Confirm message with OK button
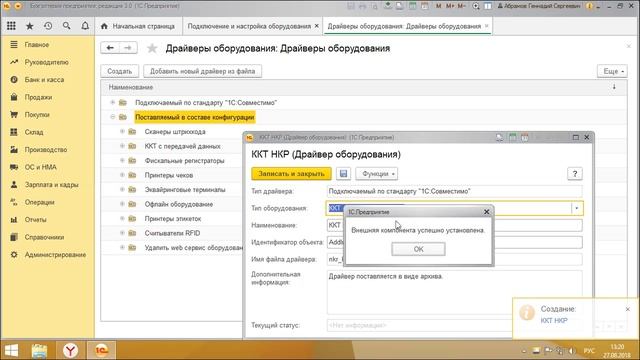 pyautogui.click(x=418, y=249)
